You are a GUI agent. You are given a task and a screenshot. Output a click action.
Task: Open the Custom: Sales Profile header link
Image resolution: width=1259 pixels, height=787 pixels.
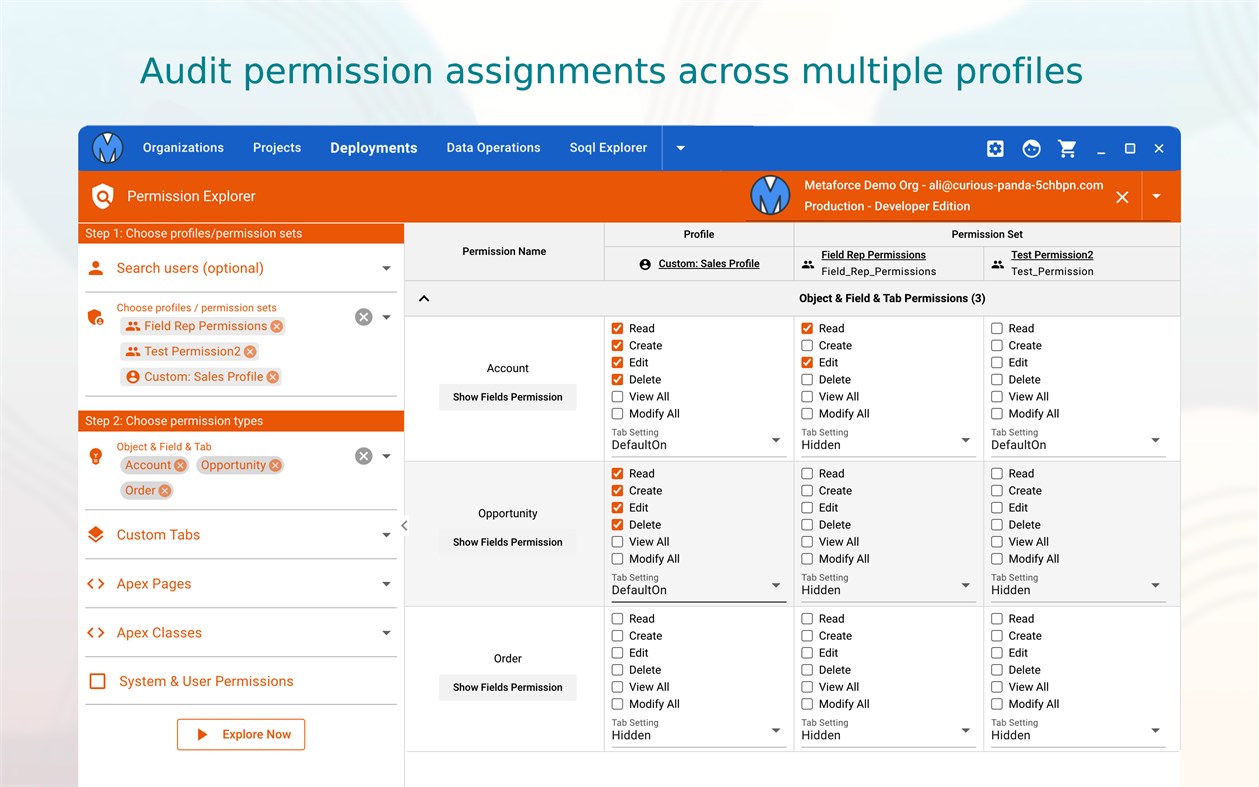[x=709, y=264]
